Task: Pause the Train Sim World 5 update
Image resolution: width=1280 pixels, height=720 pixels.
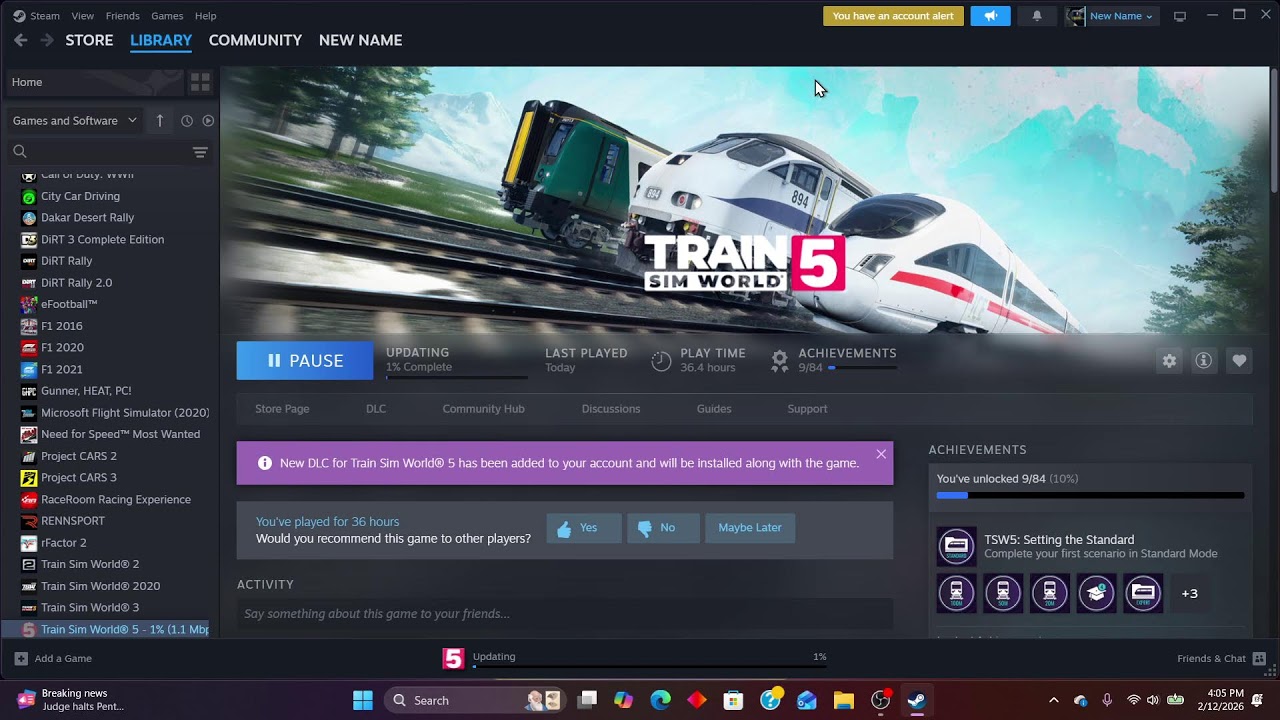Action: click(305, 361)
